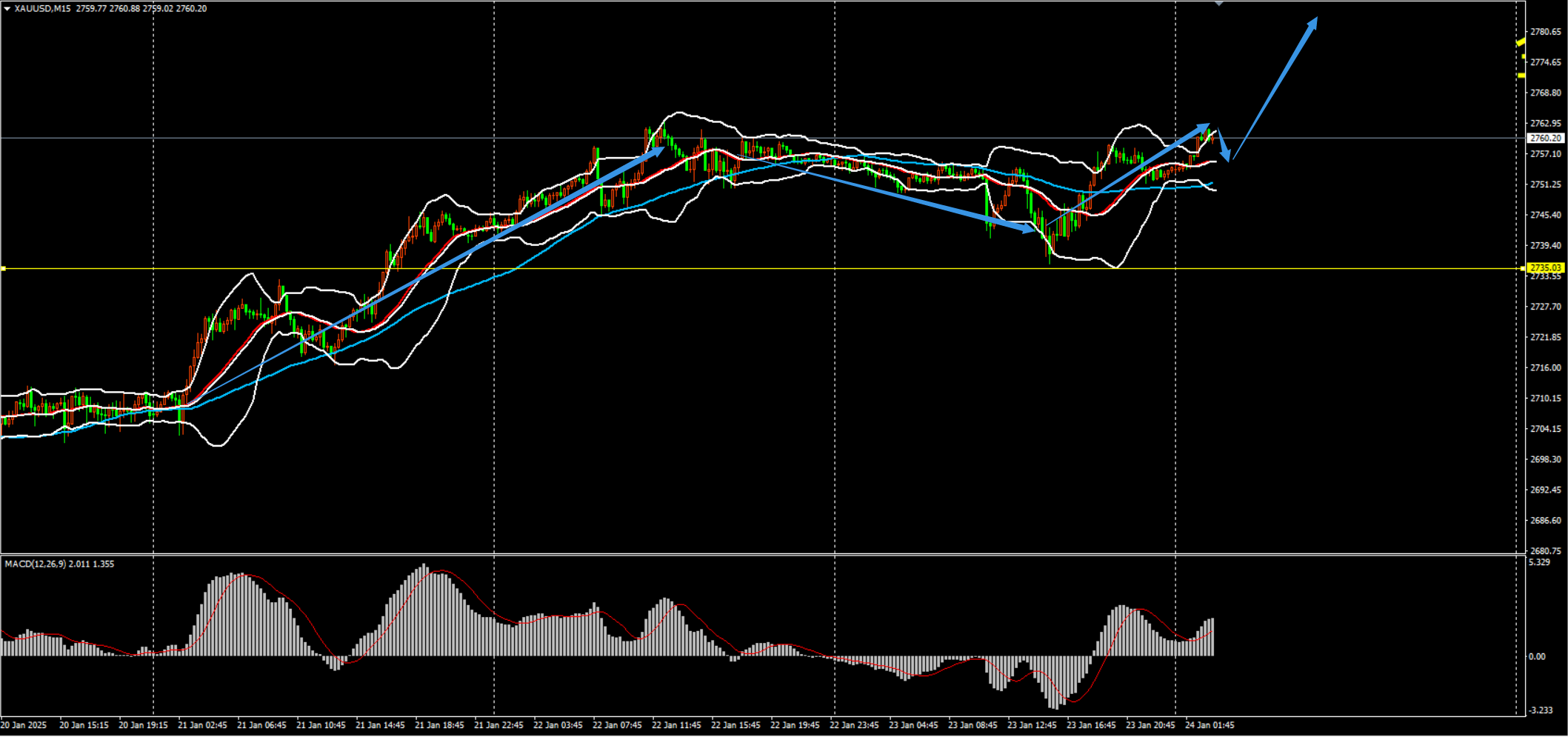
Task: Click time axis label 22 Jan 11:45
Action: (x=676, y=725)
